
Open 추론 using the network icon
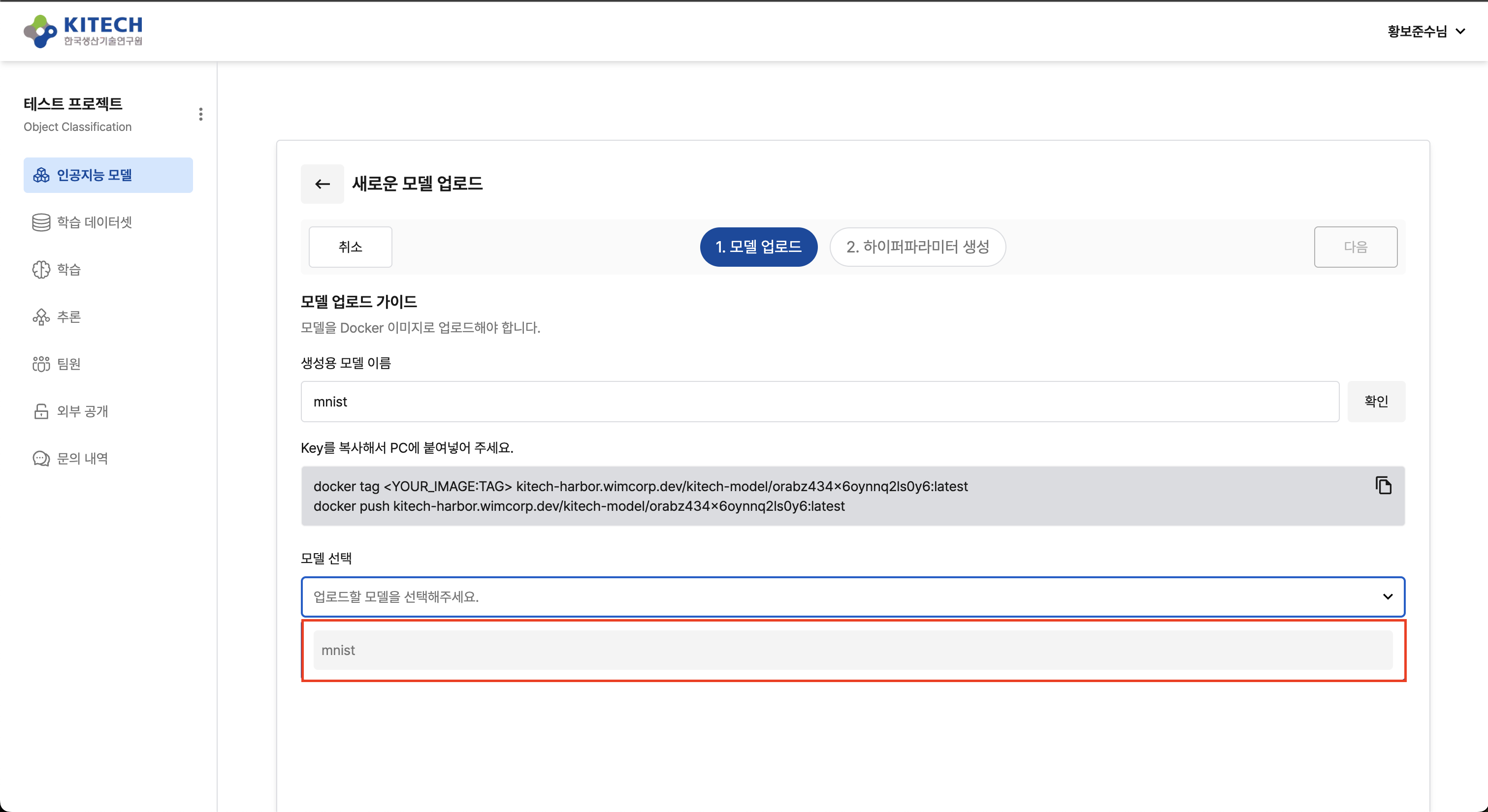click(x=41, y=316)
